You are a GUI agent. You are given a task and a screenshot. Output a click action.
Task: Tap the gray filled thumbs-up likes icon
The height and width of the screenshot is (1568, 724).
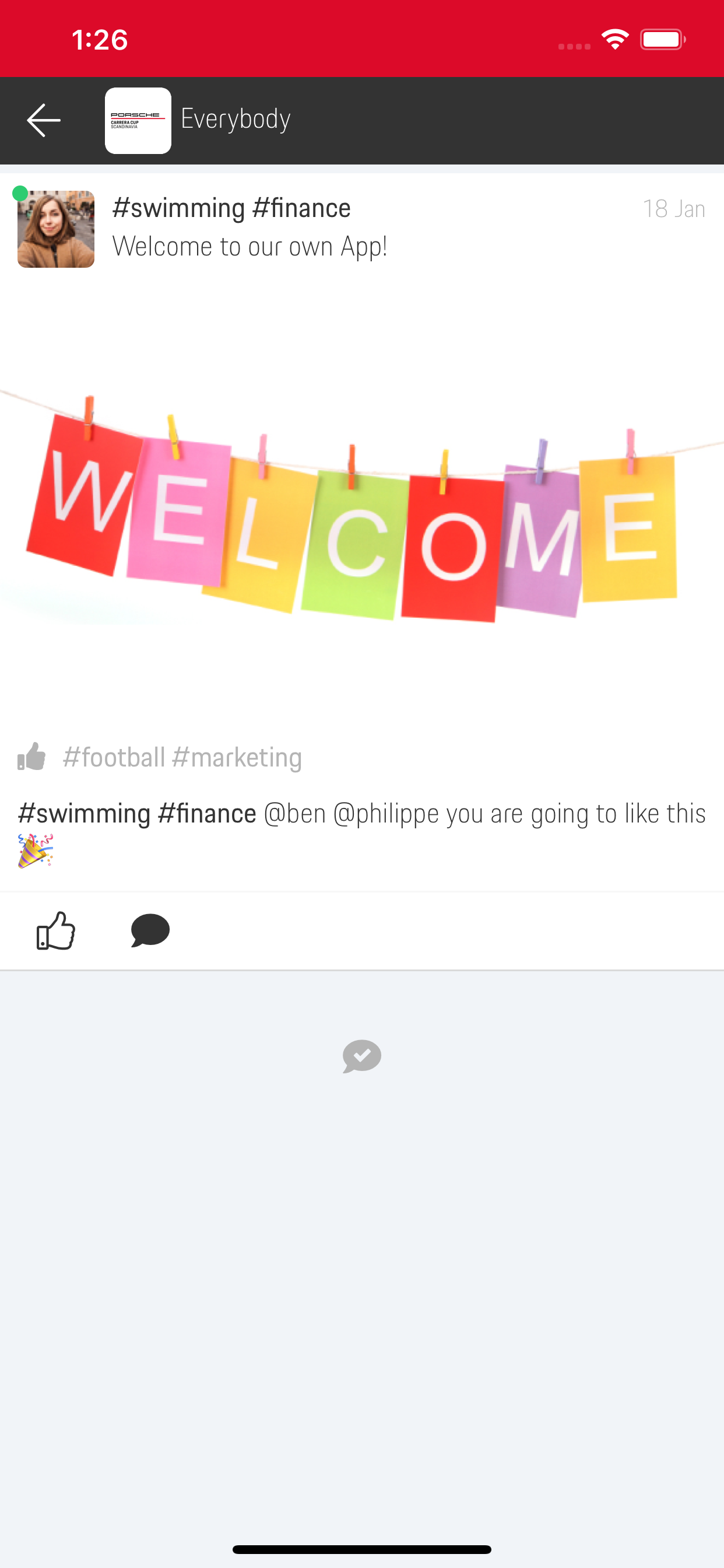31,757
